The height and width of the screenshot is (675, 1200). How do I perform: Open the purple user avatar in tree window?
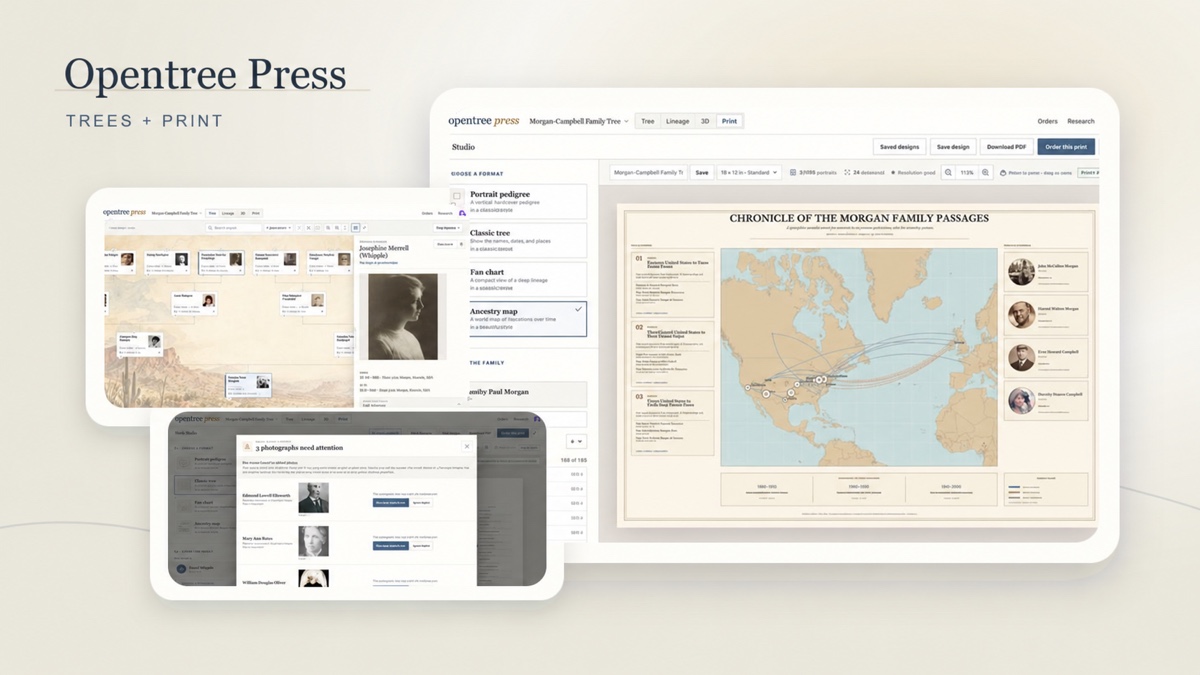462,213
